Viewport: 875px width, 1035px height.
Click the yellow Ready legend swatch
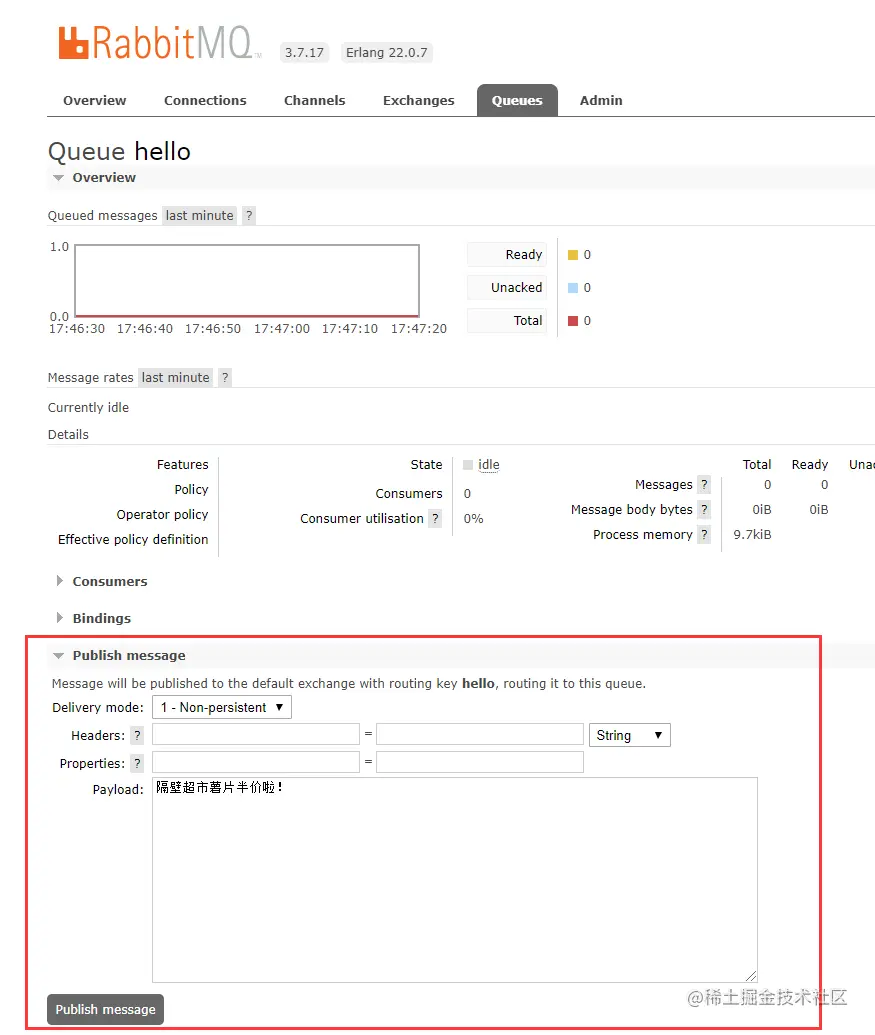point(573,255)
